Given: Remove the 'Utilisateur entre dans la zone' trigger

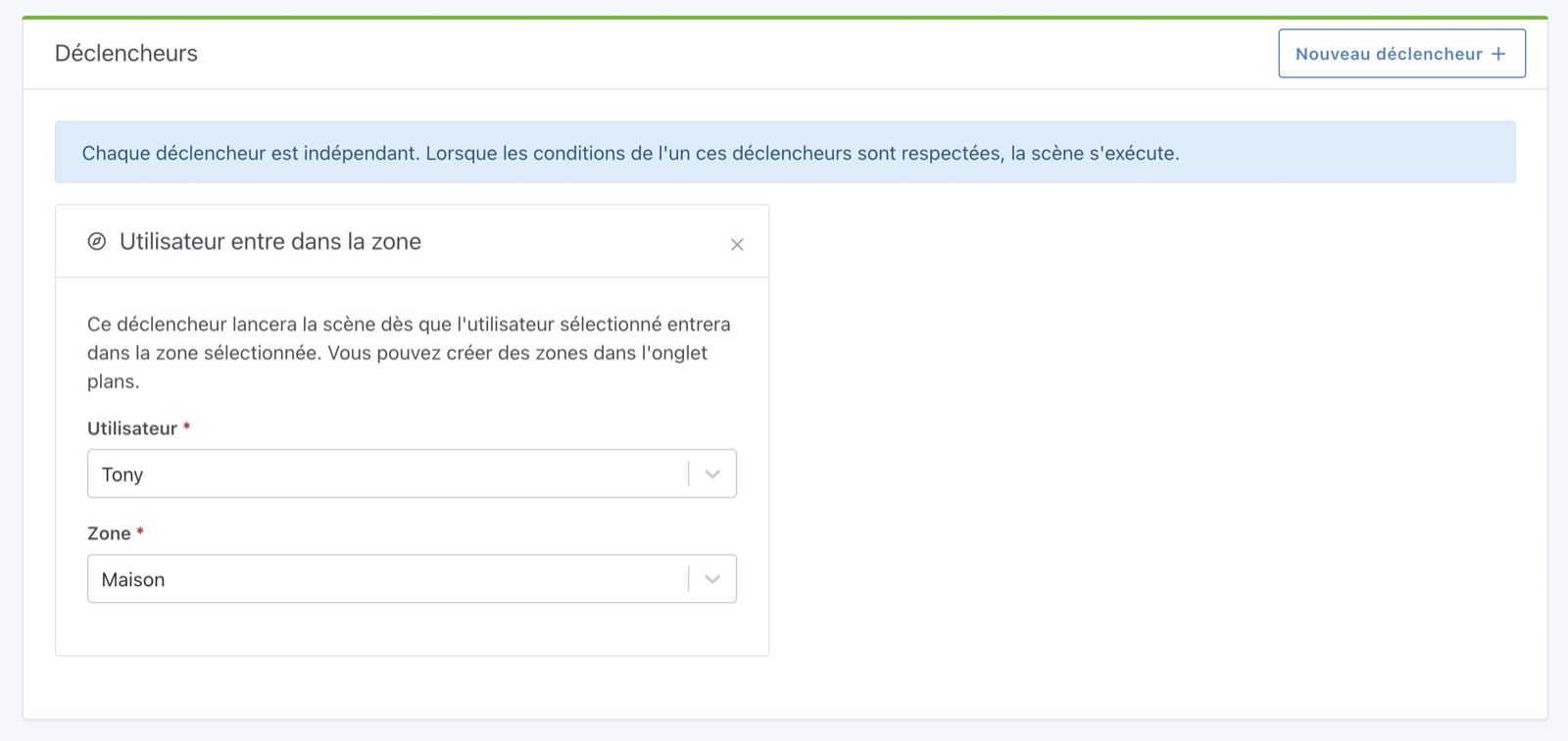Looking at the screenshot, I should (x=737, y=244).
